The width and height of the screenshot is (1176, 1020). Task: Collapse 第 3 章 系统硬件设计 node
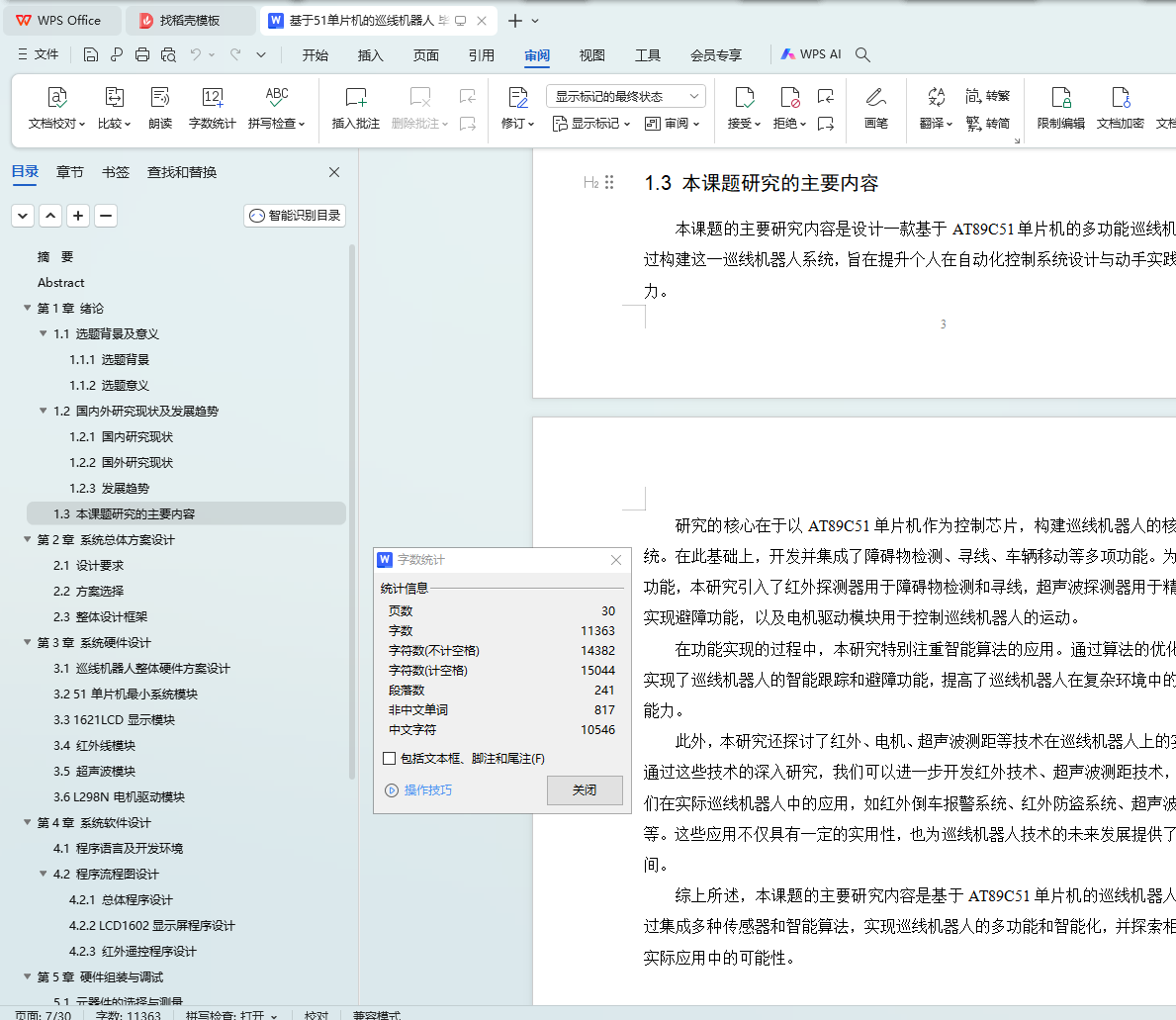[28, 643]
